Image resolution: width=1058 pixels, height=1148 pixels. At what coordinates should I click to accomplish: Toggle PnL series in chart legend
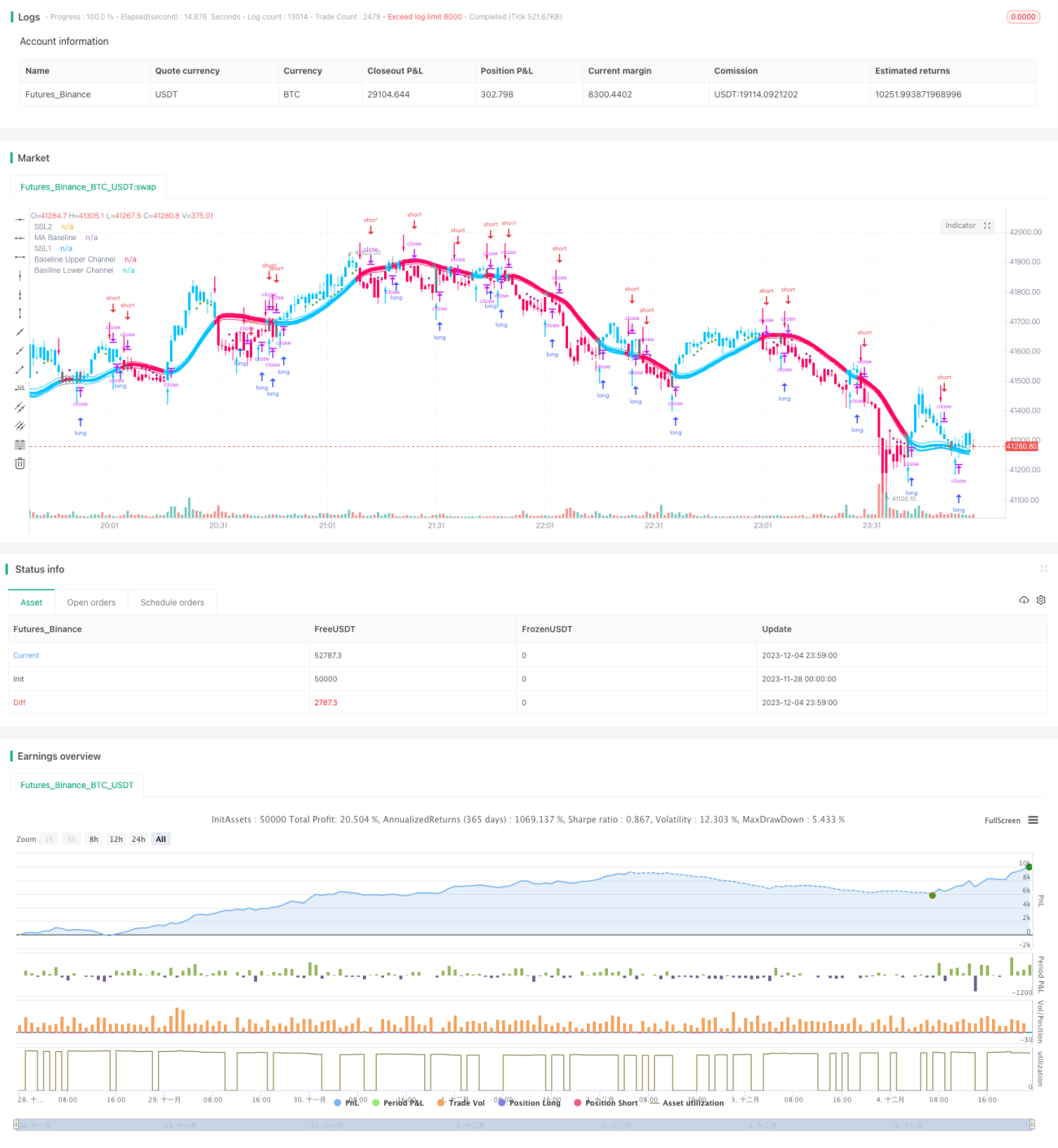(347, 1102)
